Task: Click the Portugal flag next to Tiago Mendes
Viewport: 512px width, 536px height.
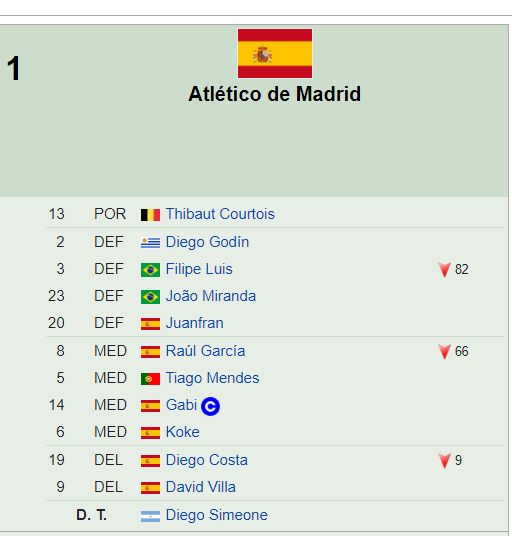Action: coord(150,379)
